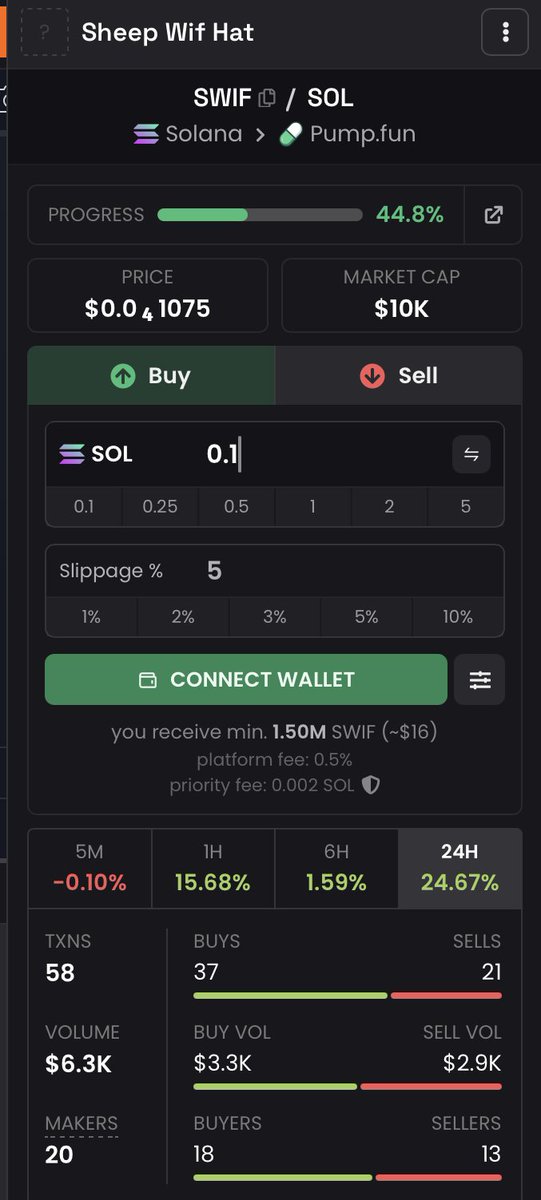Copy the SWIF token address
The height and width of the screenshot is (1200, 541).
267,98
